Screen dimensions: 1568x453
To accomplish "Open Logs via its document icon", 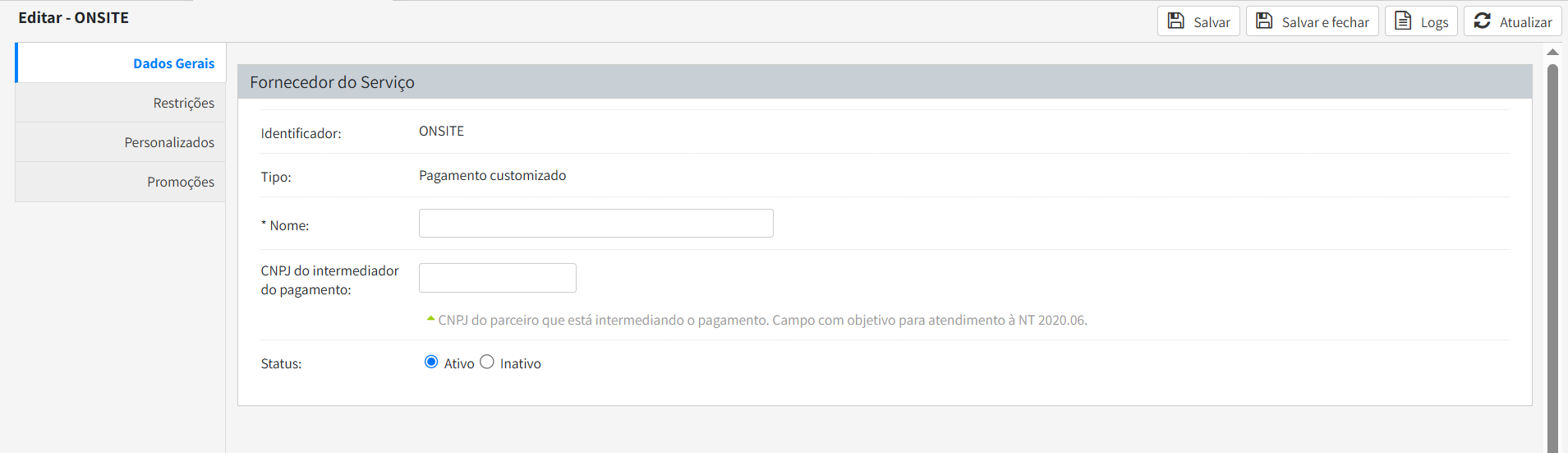I will (1403, 21).
